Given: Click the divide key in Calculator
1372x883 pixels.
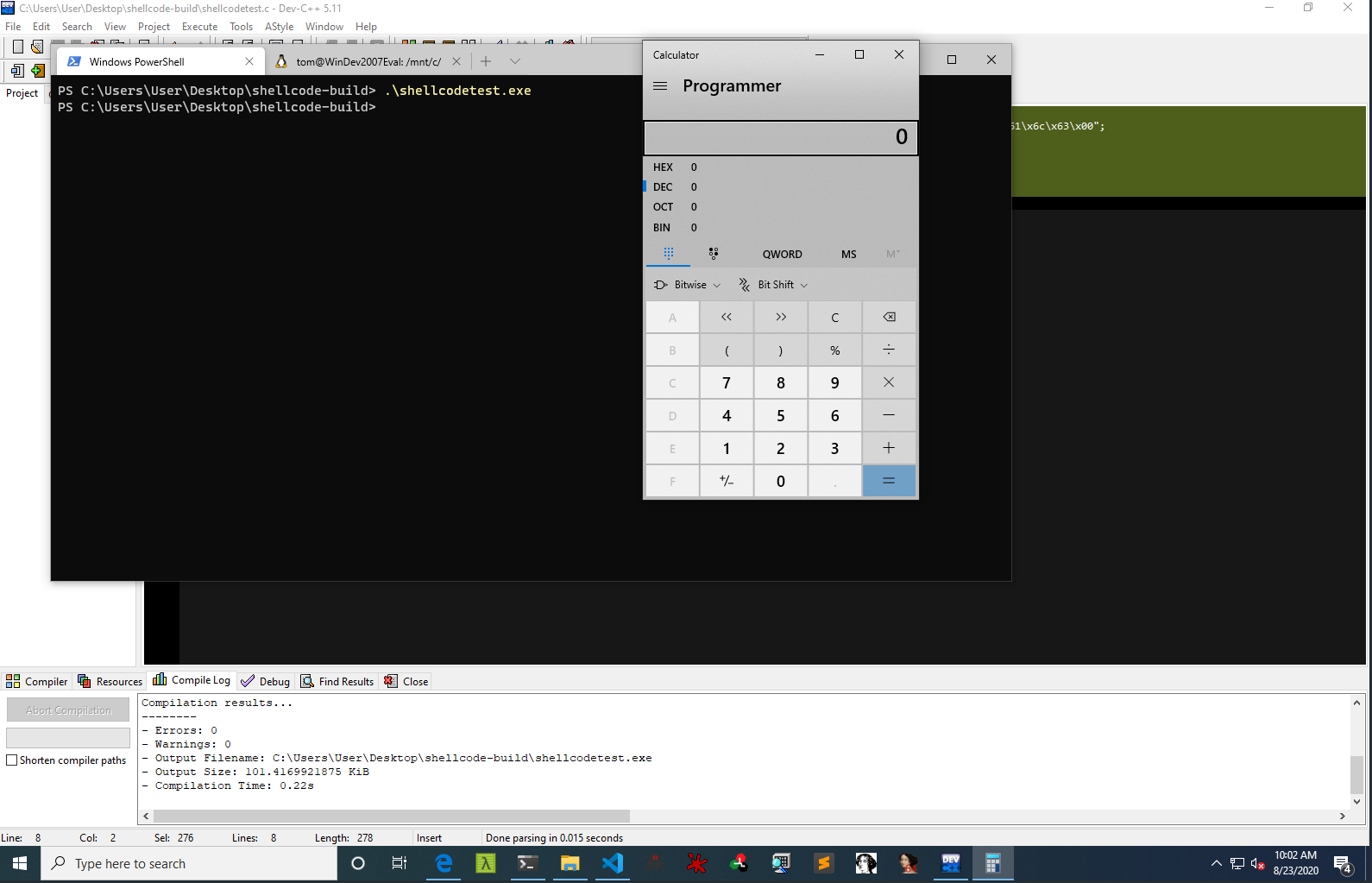Looking at the screenshot, I should click(889, 350).
